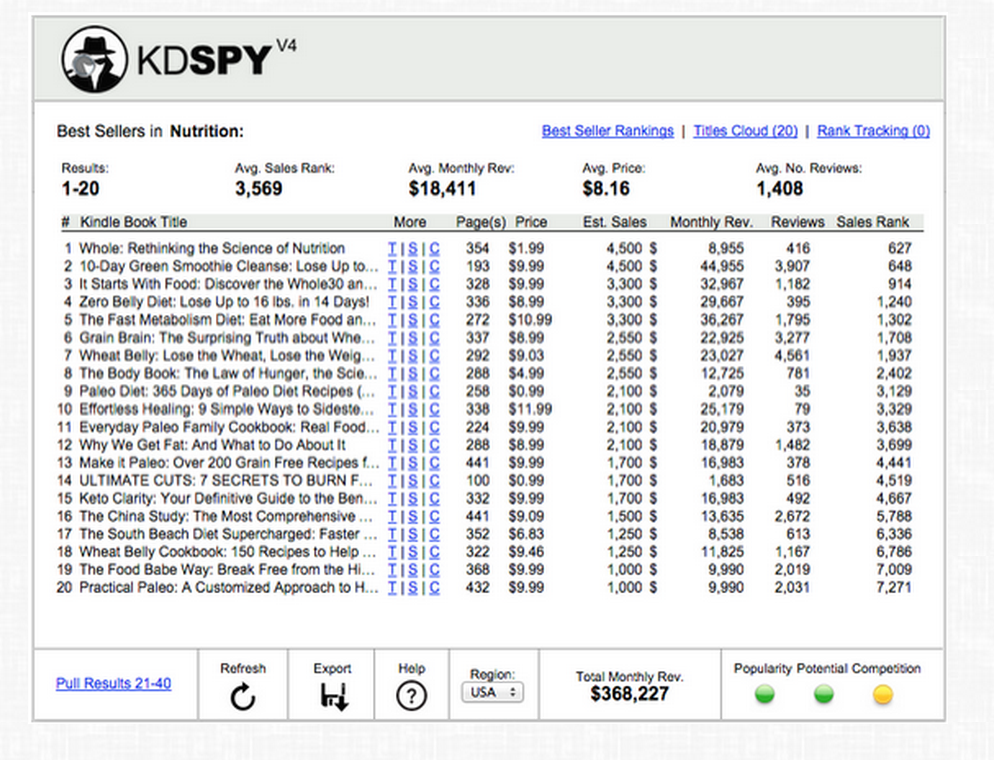This screenshot has height=760, width=994.
Task: Click reviews count 4,561 cell
Action: click(792, 356)
